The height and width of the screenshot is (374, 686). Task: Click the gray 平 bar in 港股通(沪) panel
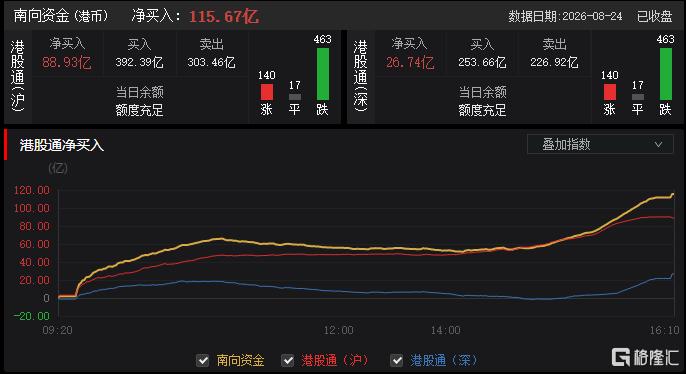click(x=295, y=97)
